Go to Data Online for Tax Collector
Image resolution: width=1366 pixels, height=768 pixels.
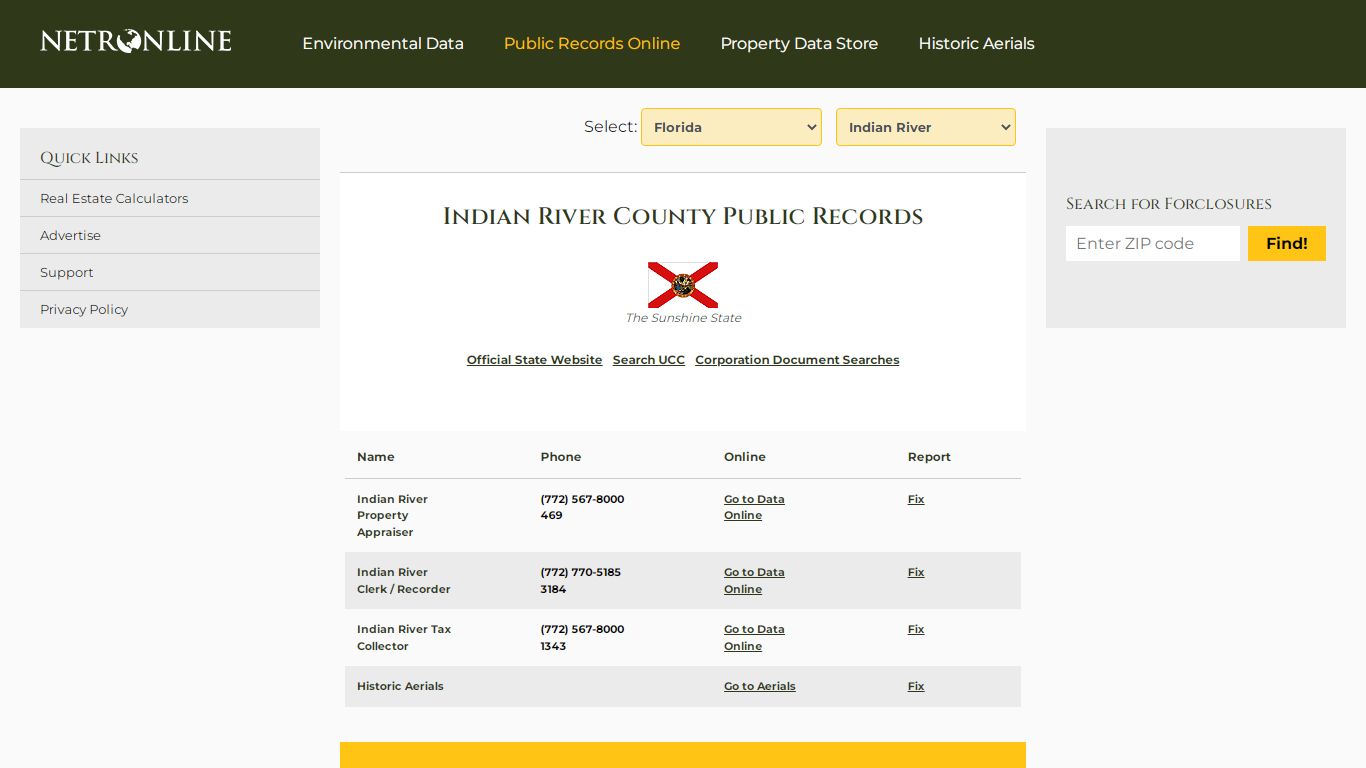pyautogui.click(x=754, y=638)
